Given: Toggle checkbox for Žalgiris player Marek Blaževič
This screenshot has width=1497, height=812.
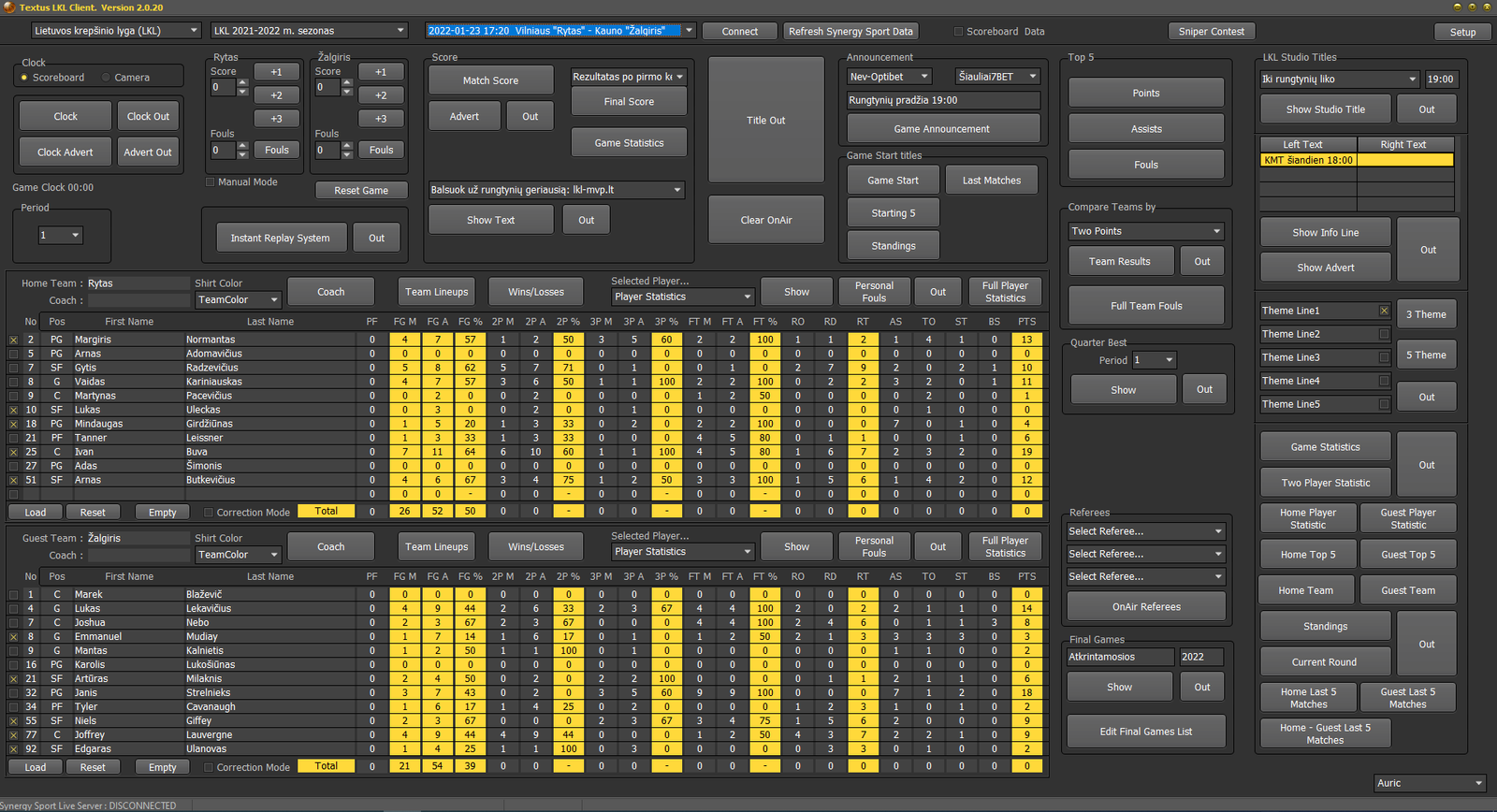Looking at the screenshot, I should (x=13, y=594).
